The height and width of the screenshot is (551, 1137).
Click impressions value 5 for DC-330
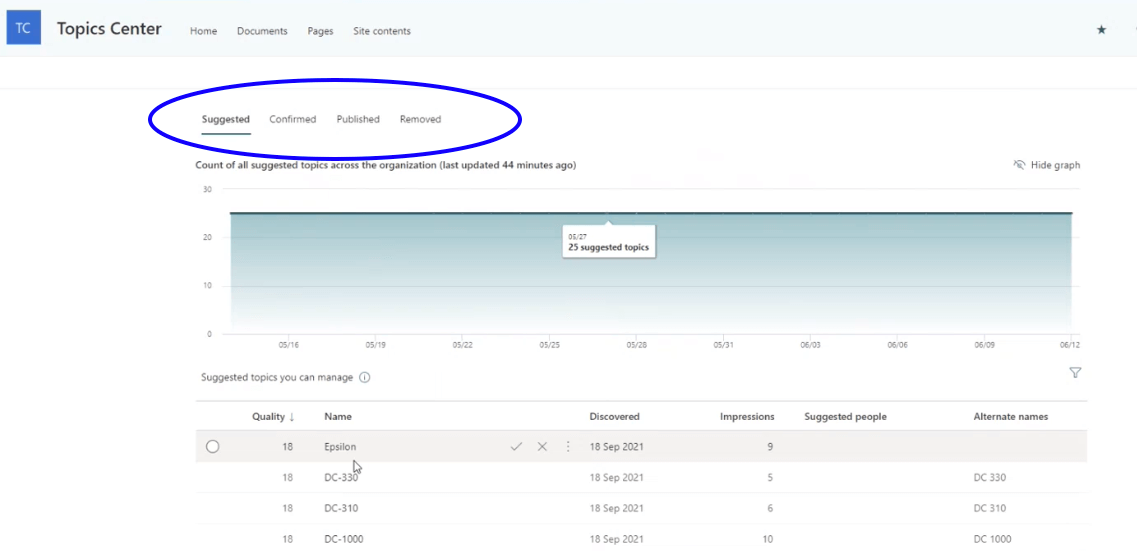coord(770,478)
